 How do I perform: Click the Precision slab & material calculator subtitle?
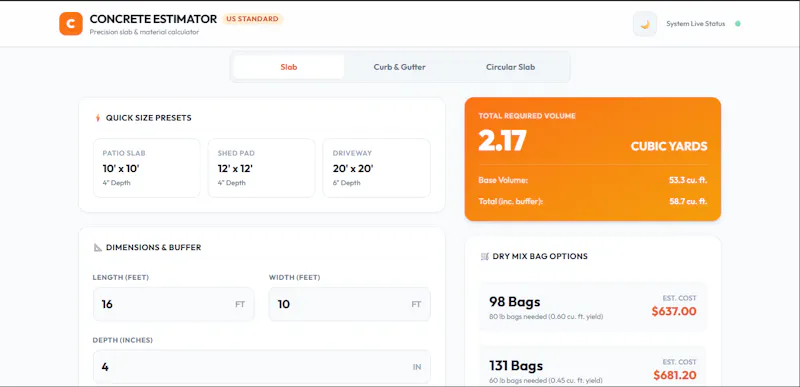144,32
